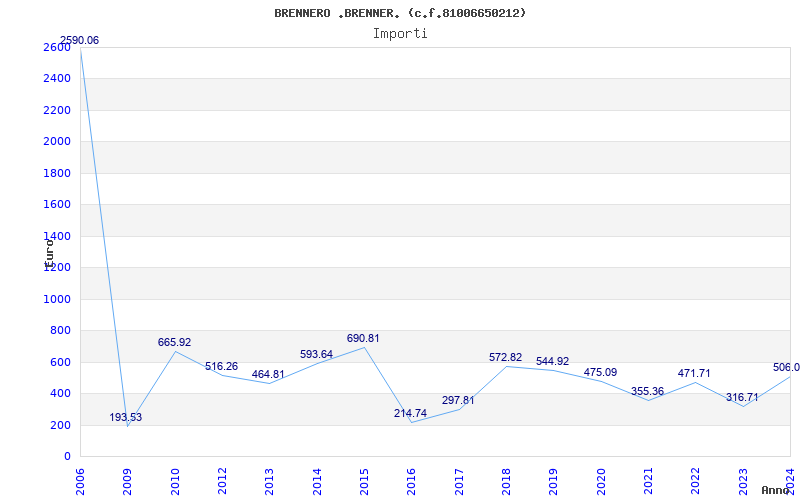Click the 2009 year tick on x-axis

tap(128, 476)
